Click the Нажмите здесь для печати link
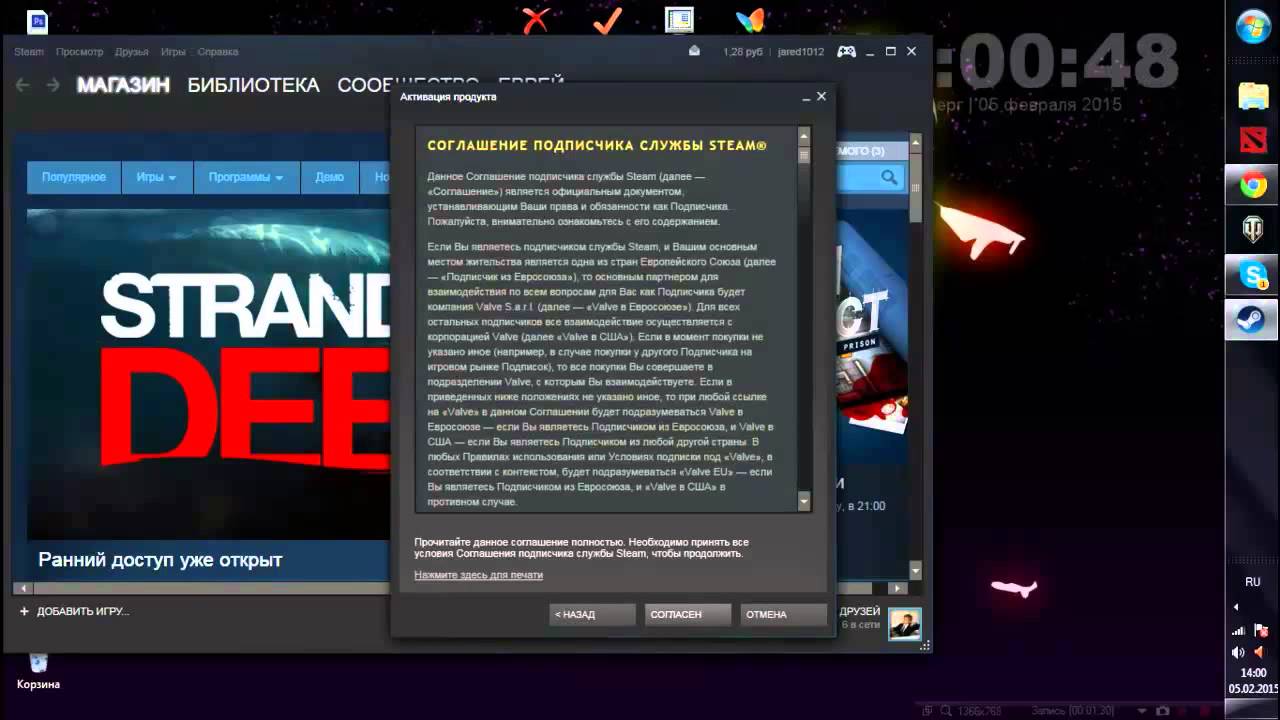The width and height of the screenshot is (1280, 720). click(x=479, y=575)
